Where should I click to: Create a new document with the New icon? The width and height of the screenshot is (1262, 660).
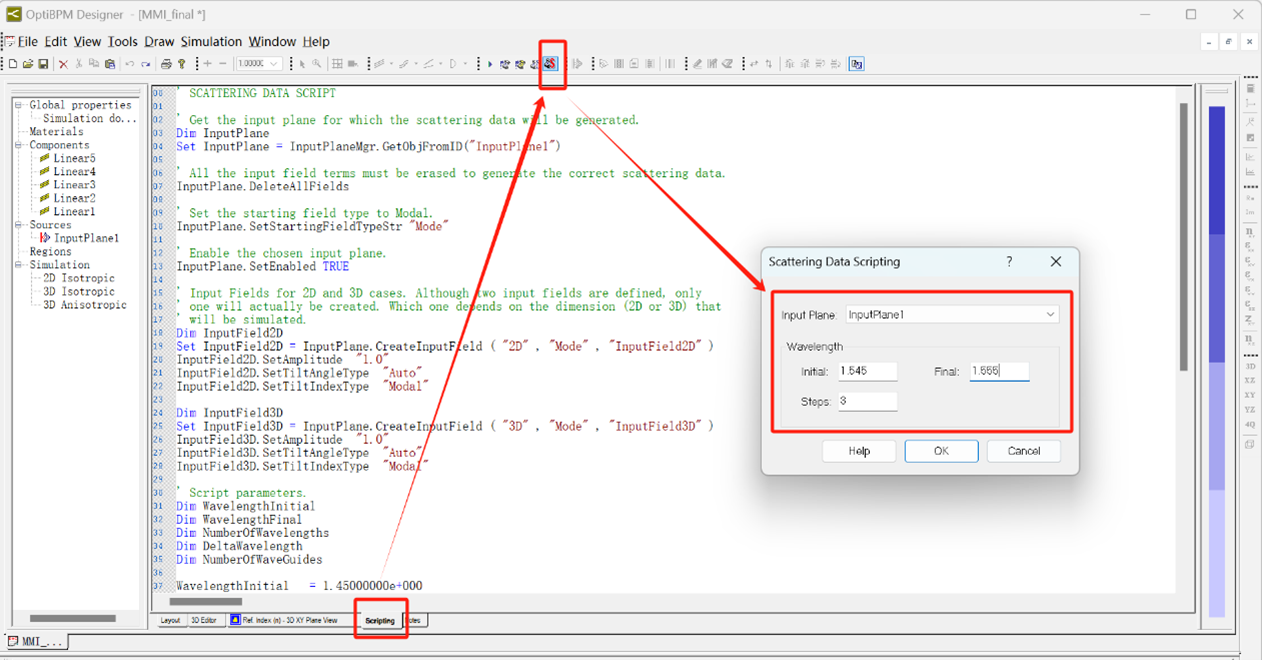pos(13,64)
